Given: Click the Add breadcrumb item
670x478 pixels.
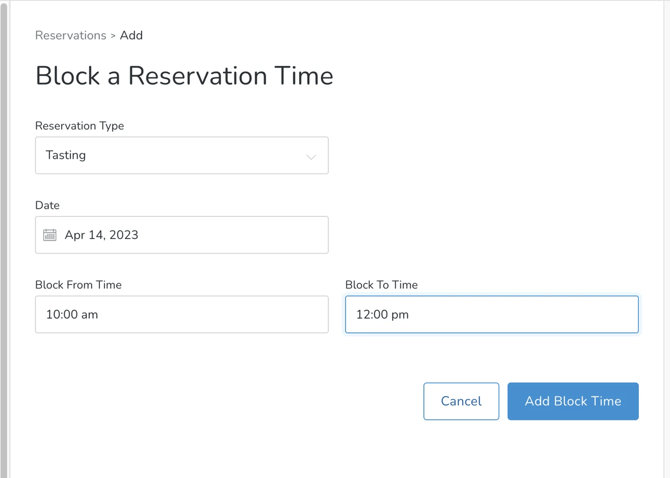Looking at the screenshot, I should pos(131,36).
